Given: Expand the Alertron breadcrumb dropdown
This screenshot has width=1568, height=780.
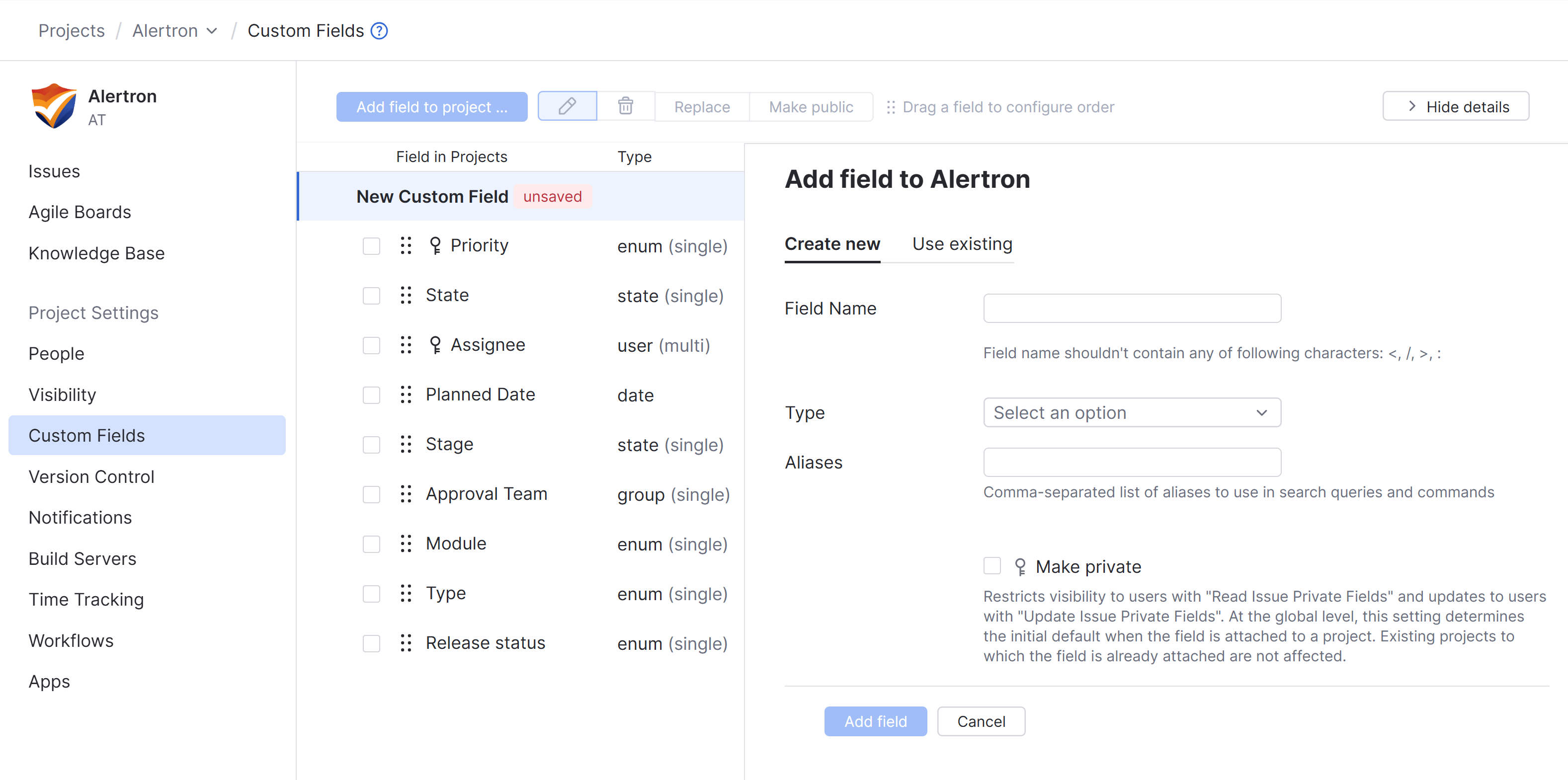Looking at the screenshot, I should coord(211,30).
